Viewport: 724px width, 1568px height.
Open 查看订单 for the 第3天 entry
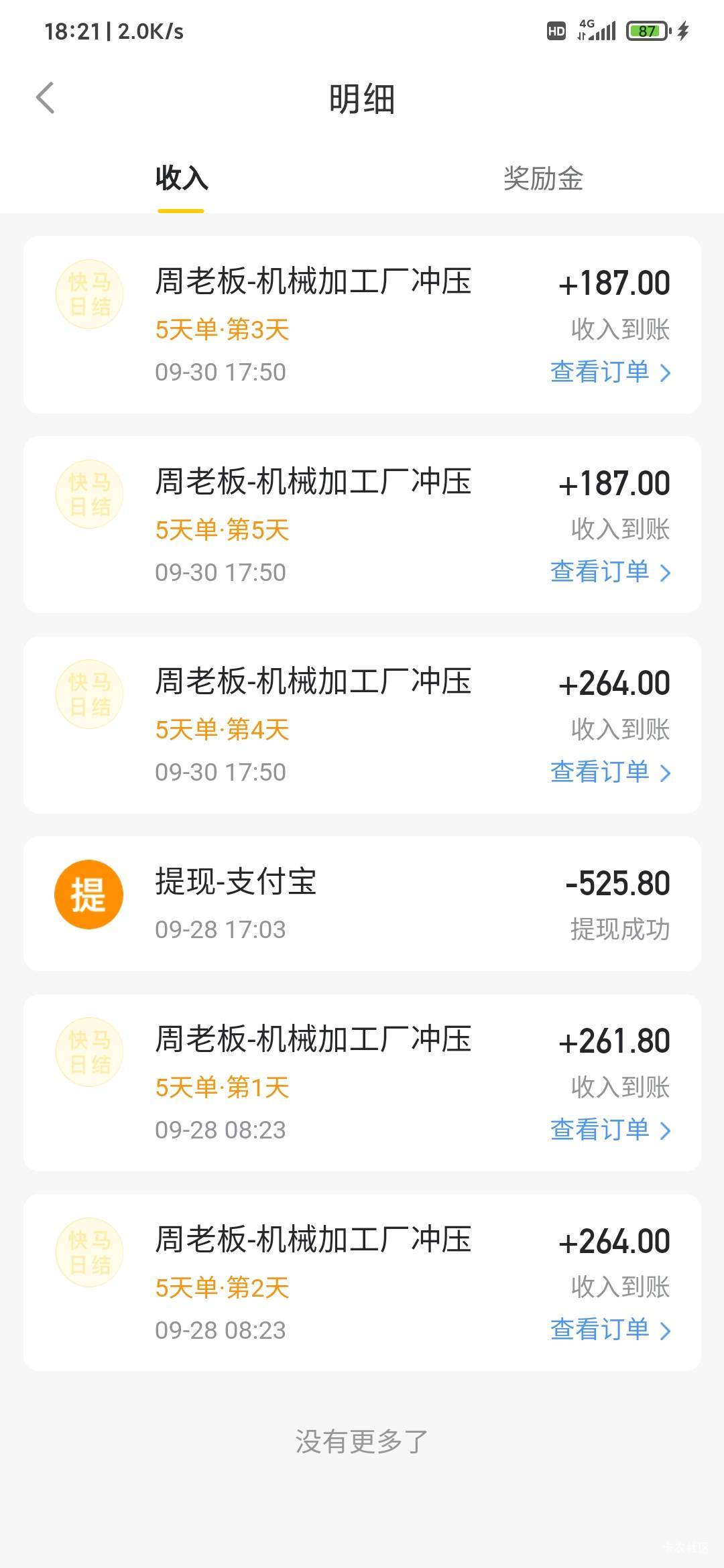pyautogui.click(x=609, y=372)
